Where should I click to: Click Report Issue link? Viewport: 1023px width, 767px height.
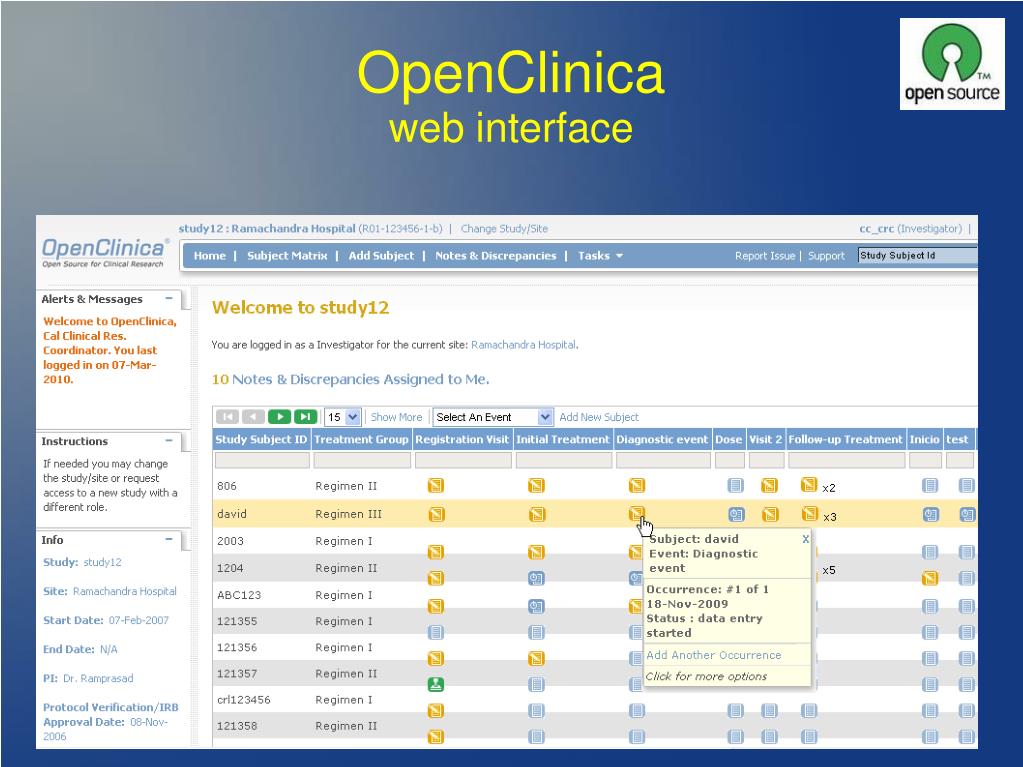(765, 256)
